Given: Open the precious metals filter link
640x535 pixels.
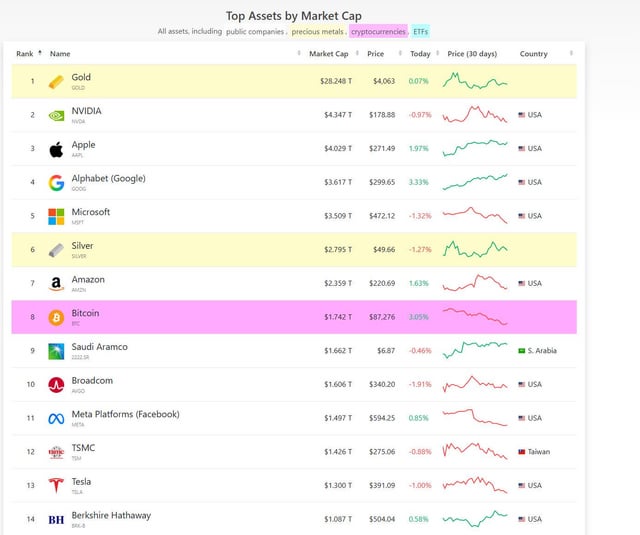Looking at the screenshot, I should (x=318, y=31).
